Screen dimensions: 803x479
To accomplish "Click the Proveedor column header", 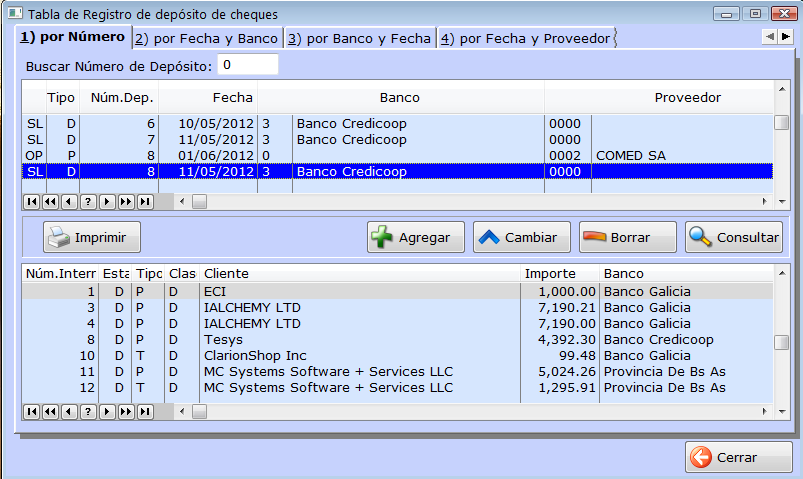I will tap(659, 97).
